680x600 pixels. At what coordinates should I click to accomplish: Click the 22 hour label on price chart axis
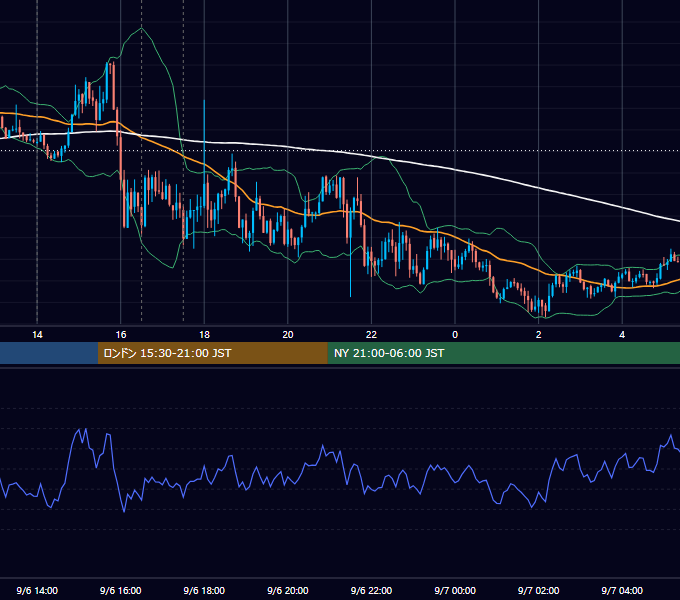pos(371,335)
